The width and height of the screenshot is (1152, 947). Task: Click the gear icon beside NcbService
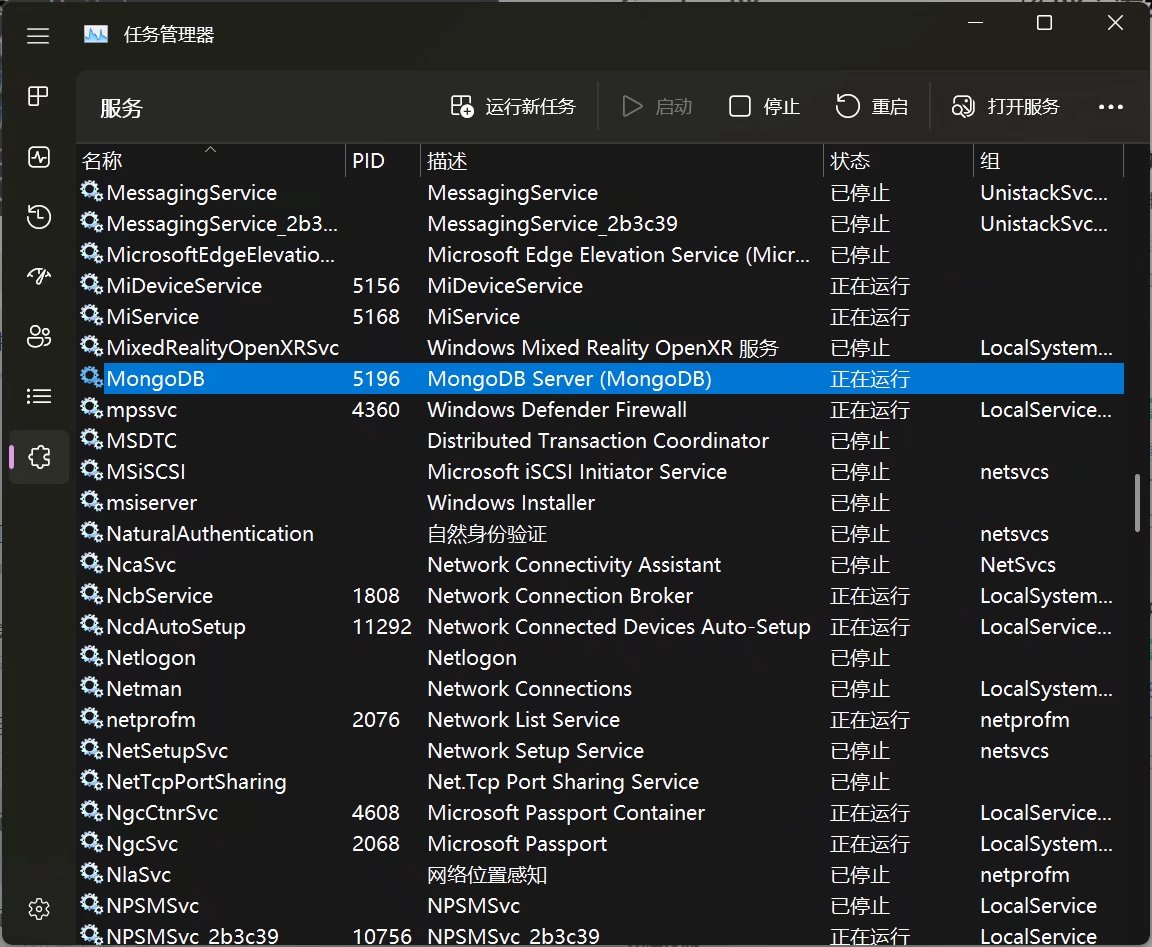click(91, 594)
